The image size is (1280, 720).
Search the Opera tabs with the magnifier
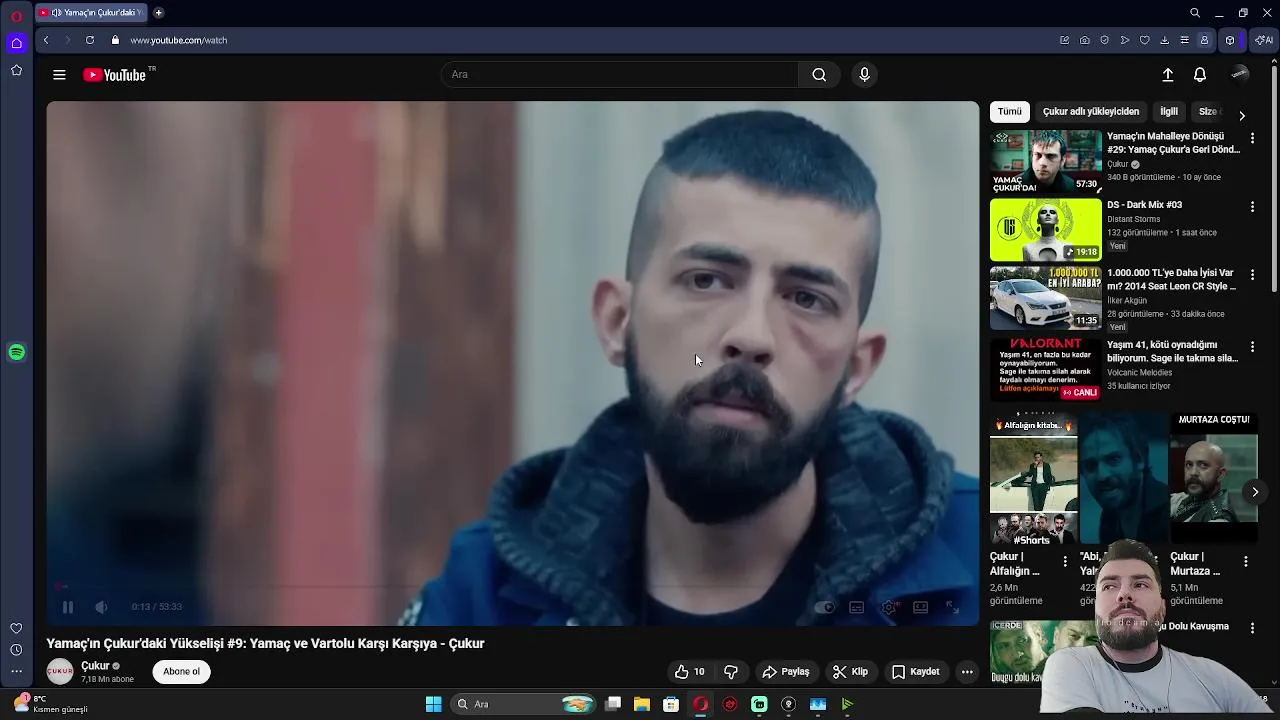point(1195,13)
